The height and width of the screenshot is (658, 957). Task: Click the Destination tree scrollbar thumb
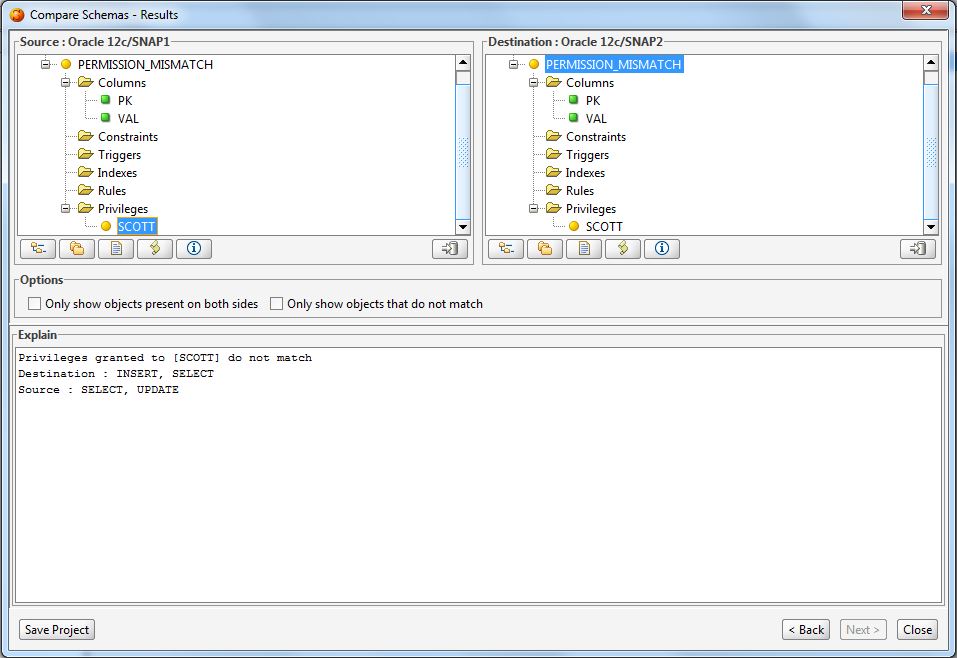[931, 151]
